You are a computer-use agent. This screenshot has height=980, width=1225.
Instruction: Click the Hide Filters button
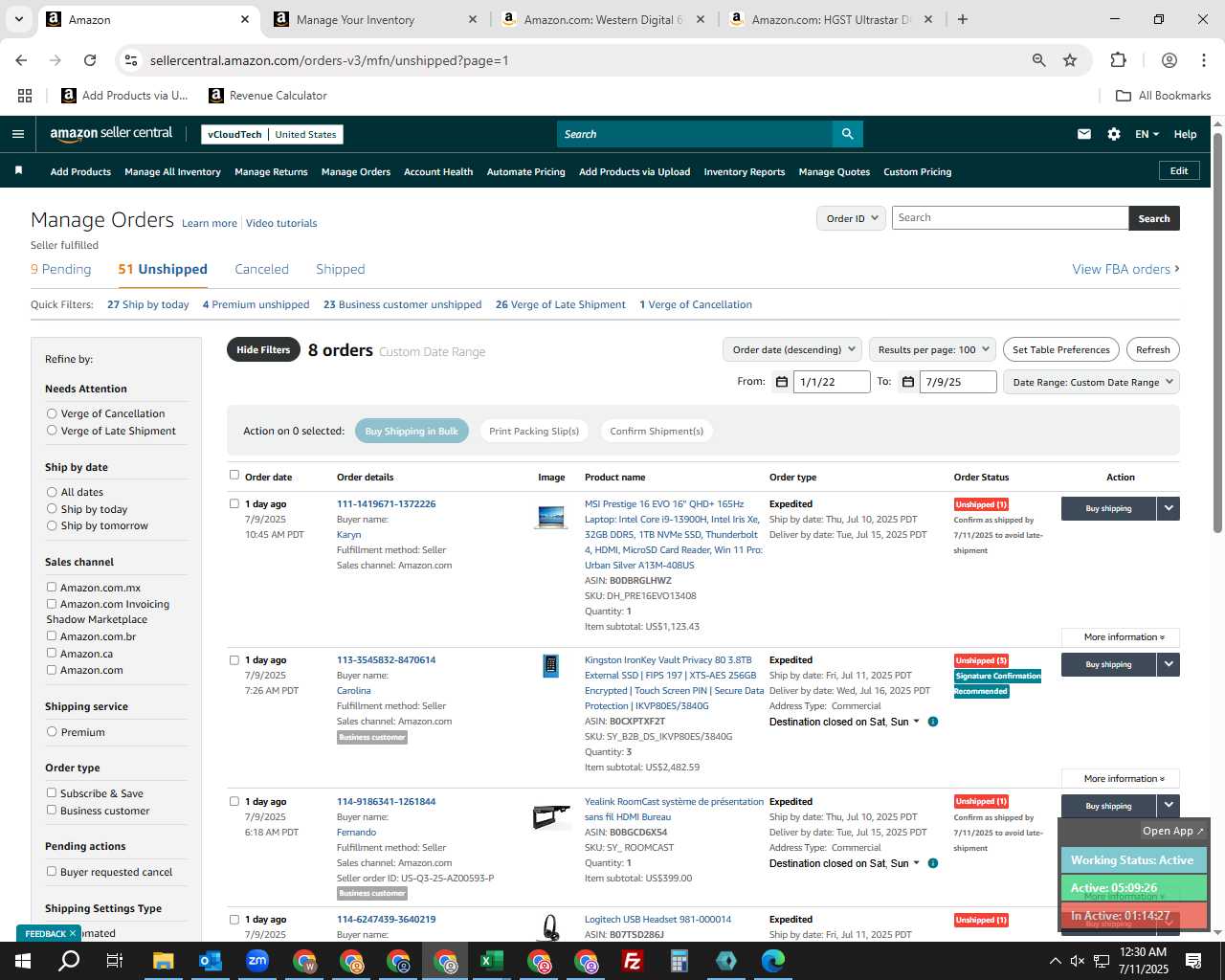[x=263, y=349]
